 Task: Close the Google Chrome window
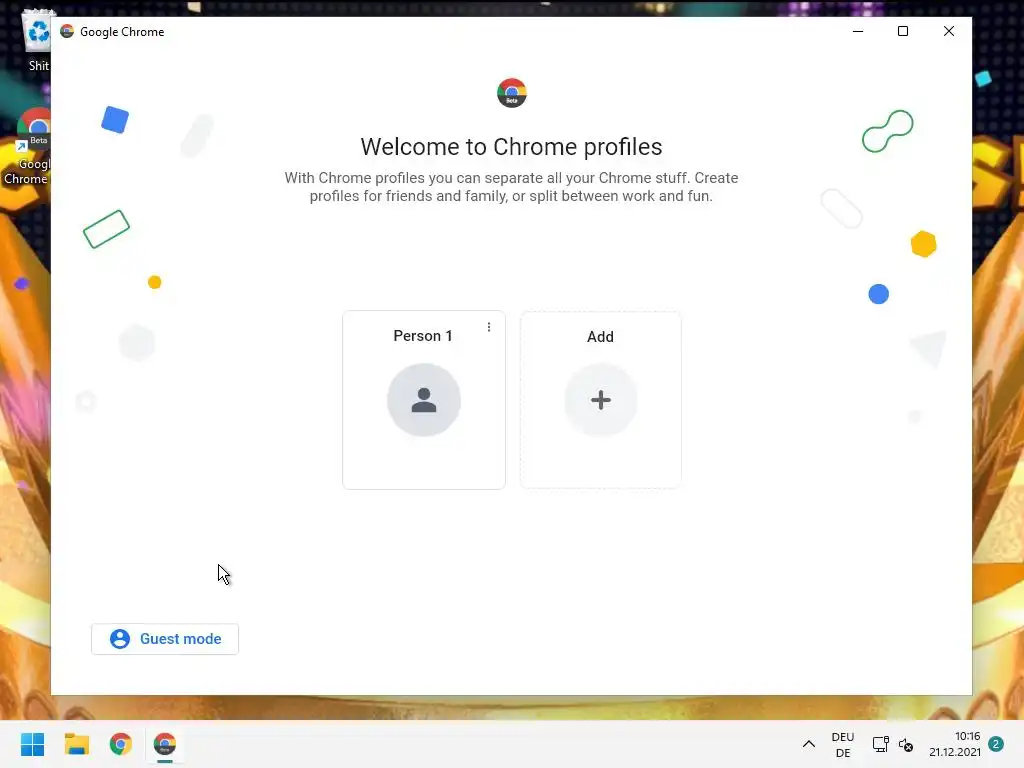click(x=949, y=31)
